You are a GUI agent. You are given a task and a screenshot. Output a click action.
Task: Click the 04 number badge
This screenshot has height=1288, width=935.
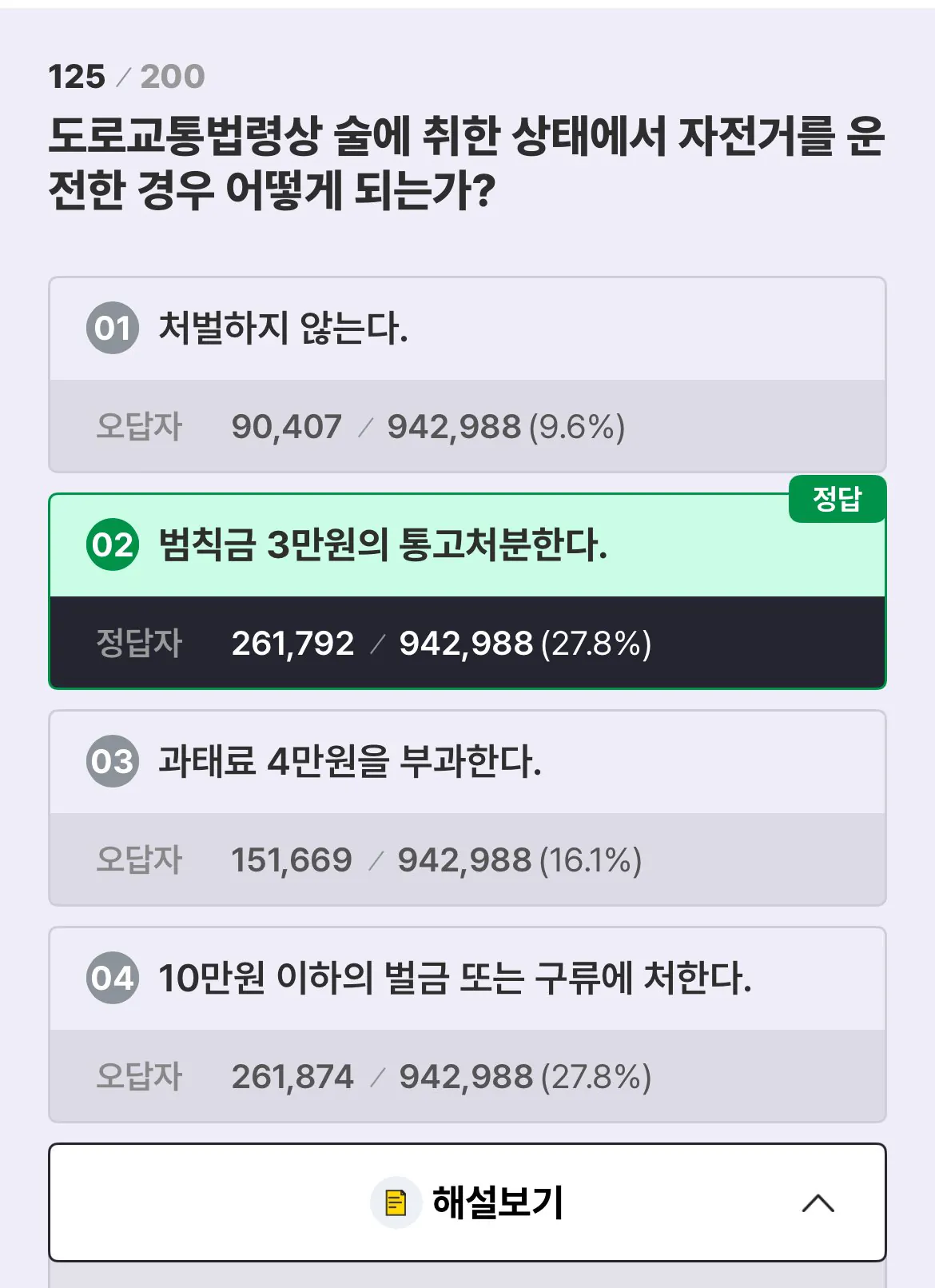pyautogui.click(x=113, y=978)
